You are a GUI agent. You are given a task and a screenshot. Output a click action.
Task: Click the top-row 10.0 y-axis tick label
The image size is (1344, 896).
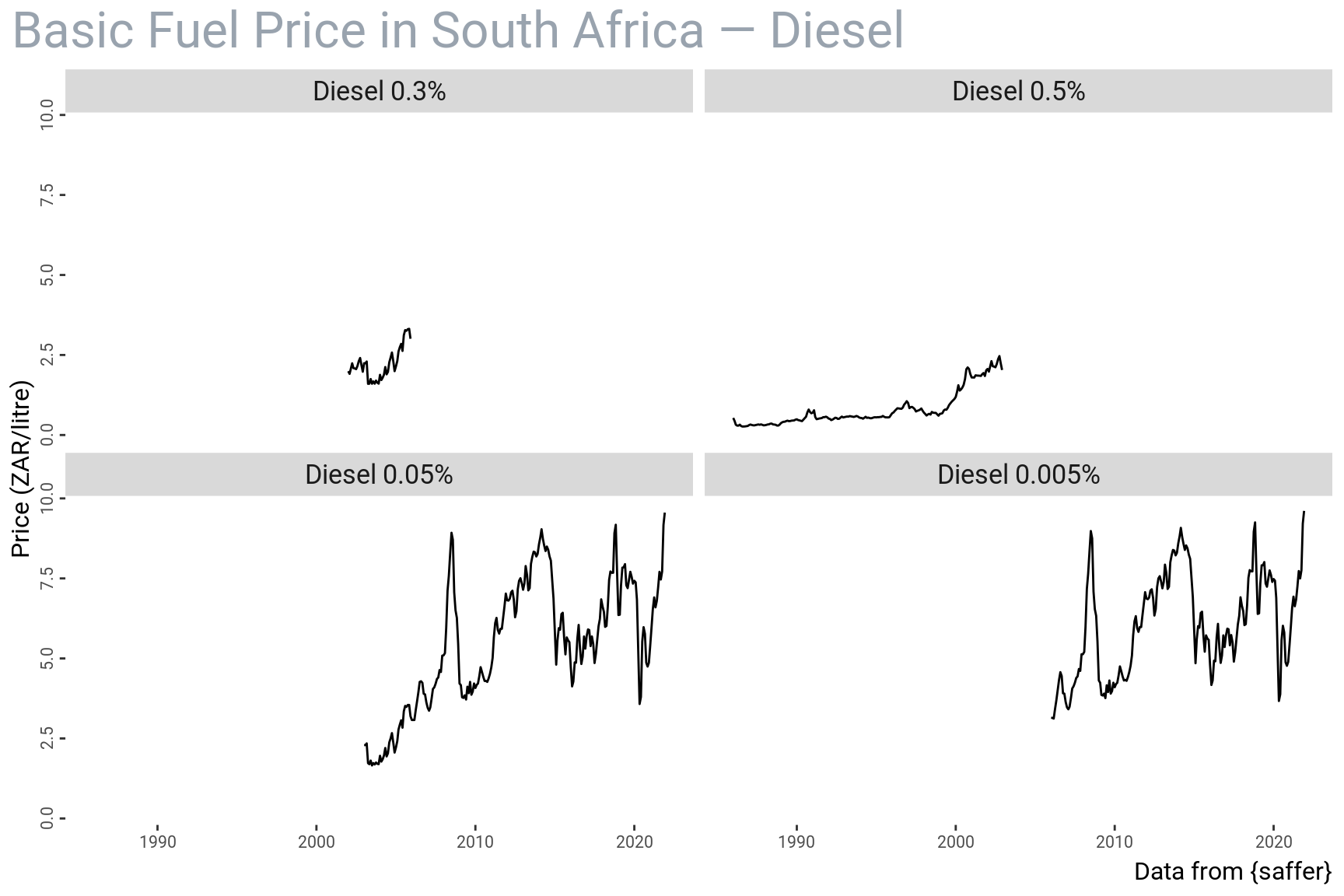[x=47, y=114]
